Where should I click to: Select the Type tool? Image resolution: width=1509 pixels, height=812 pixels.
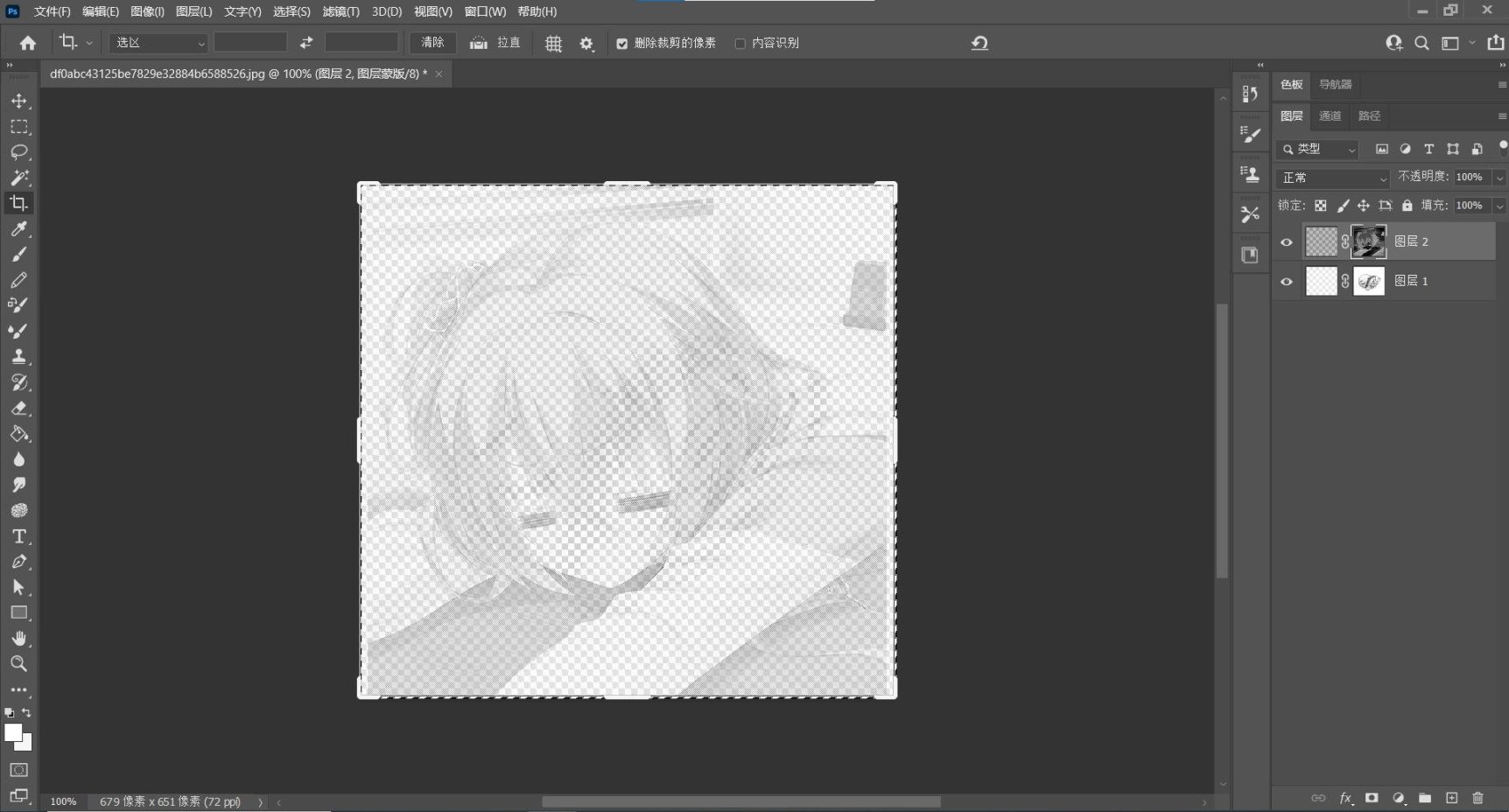click(x=19, y=536)
